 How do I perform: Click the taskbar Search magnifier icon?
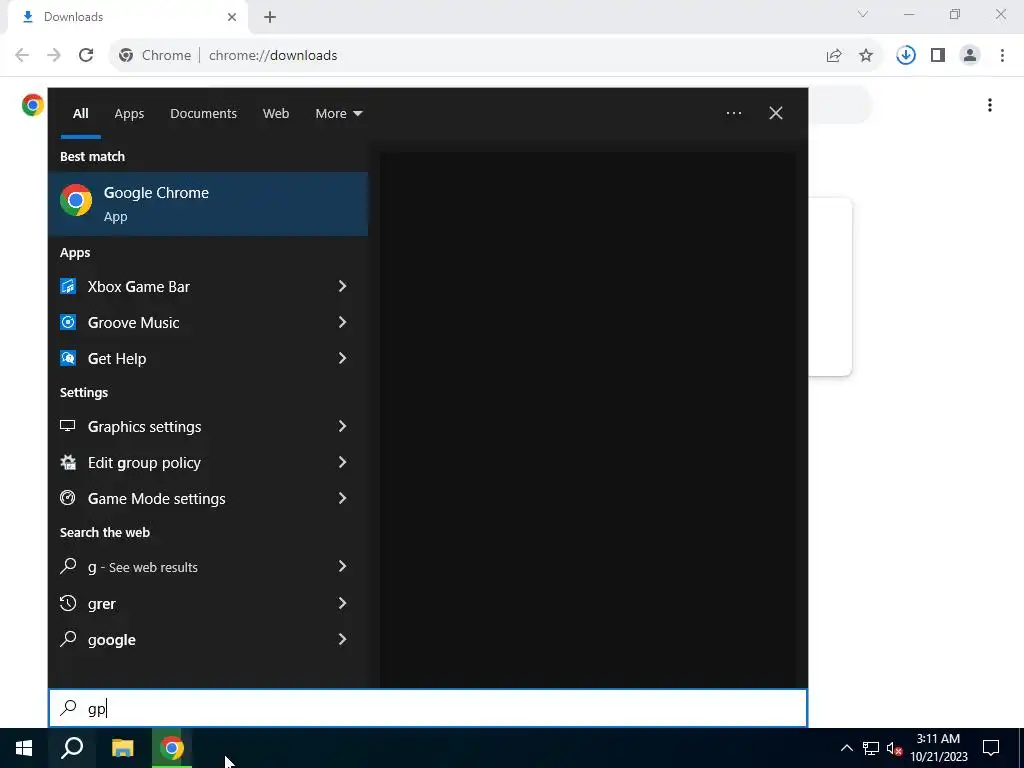coord(72,748)
